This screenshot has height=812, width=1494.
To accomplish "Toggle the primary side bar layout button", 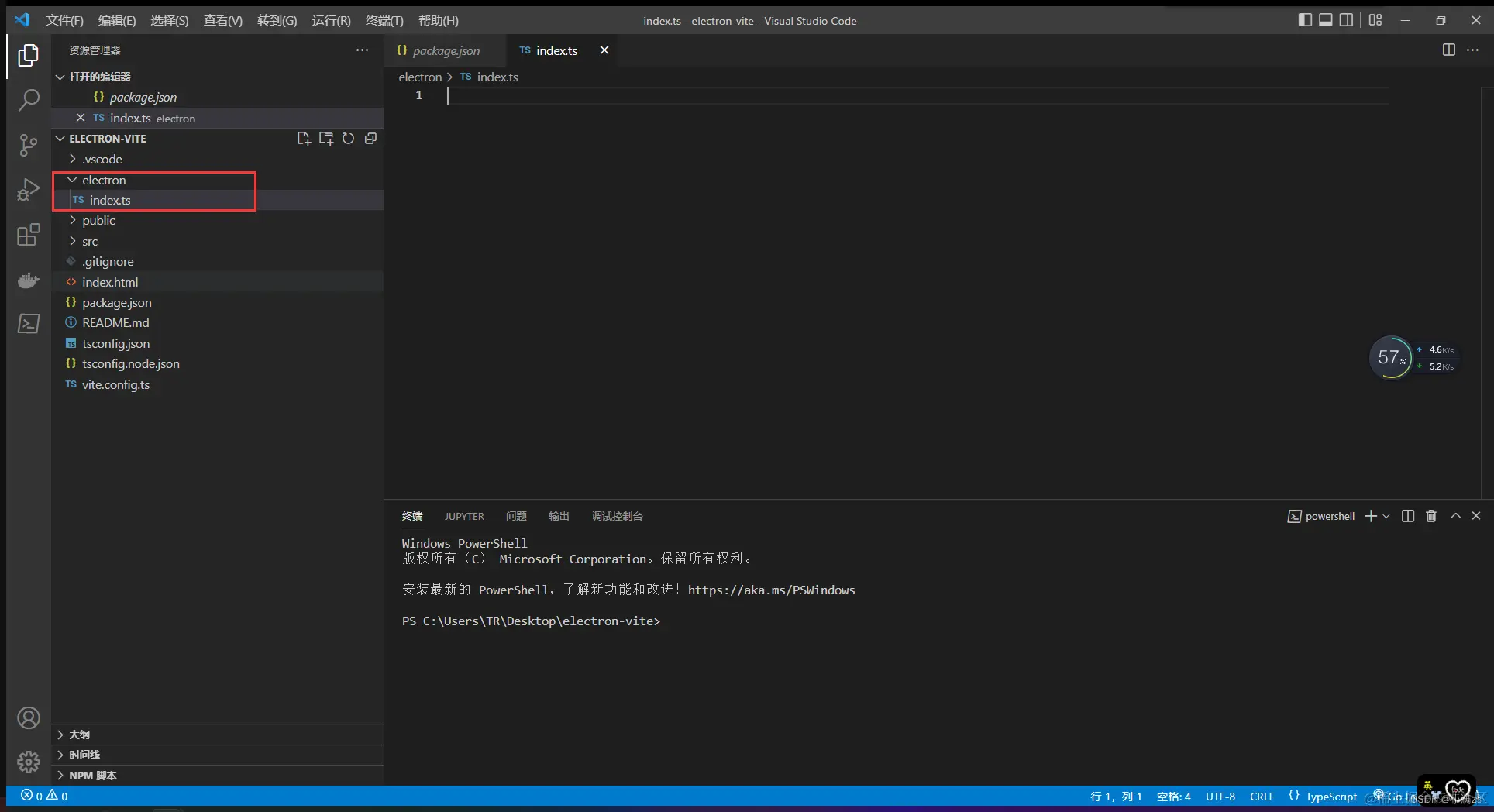I will coord(1305,20).
